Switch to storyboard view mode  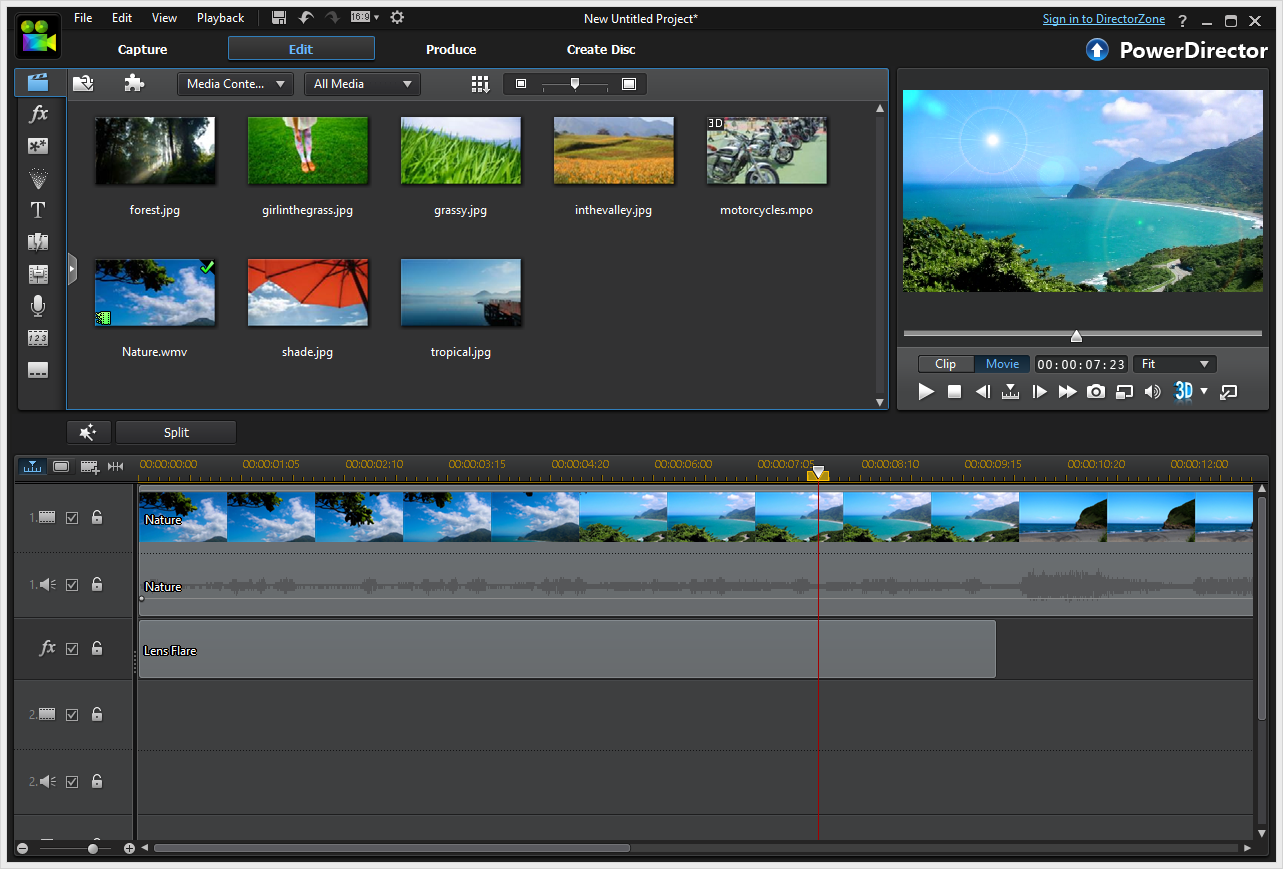tap(61, 466)
